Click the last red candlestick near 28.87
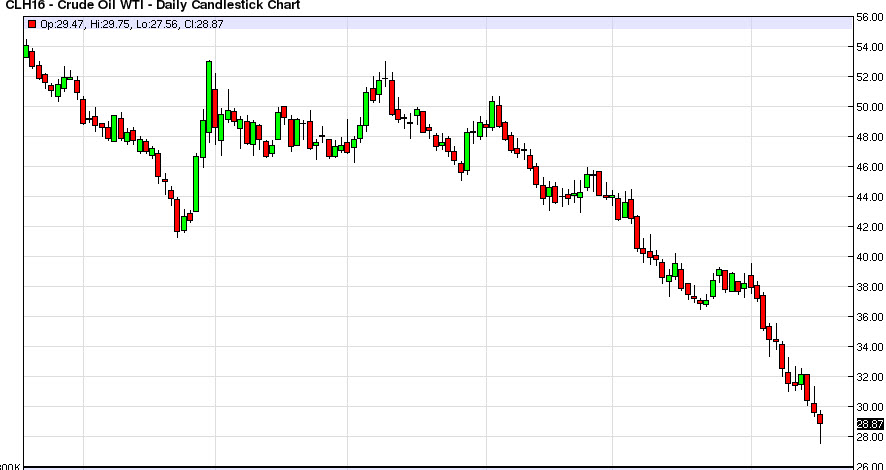 click(x=820, y=419)
